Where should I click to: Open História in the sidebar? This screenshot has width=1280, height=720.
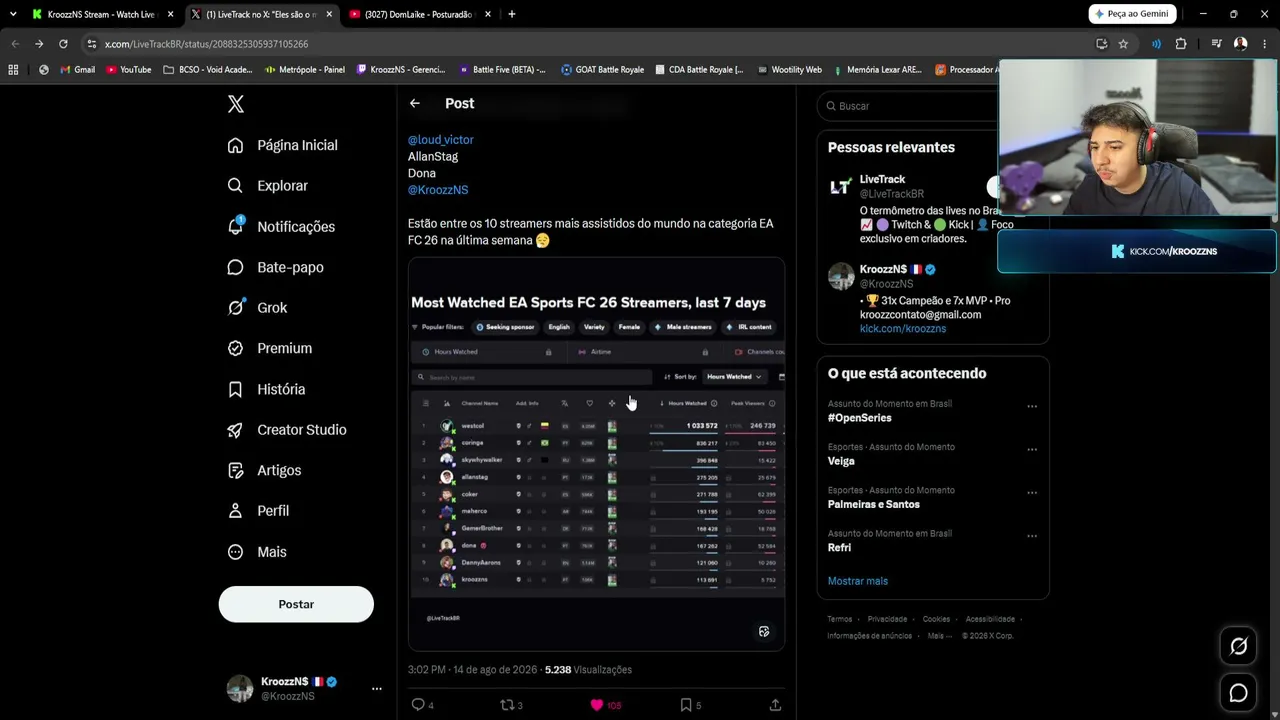tap(266, 389)
